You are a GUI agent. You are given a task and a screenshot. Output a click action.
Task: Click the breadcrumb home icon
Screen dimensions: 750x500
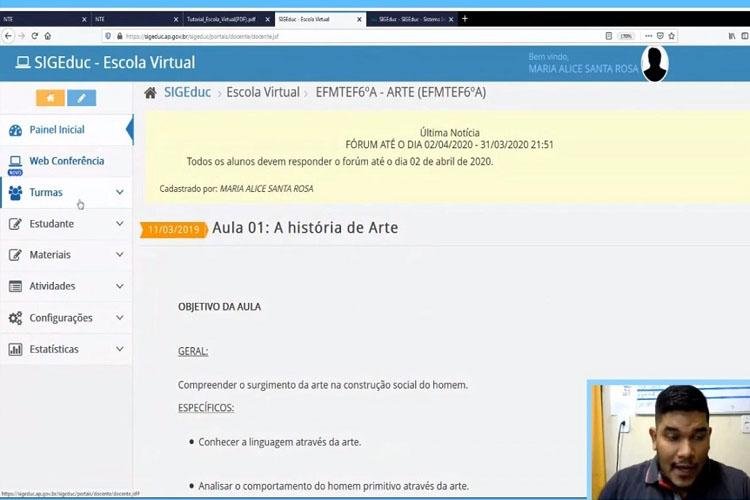click(x=150, y=92)
